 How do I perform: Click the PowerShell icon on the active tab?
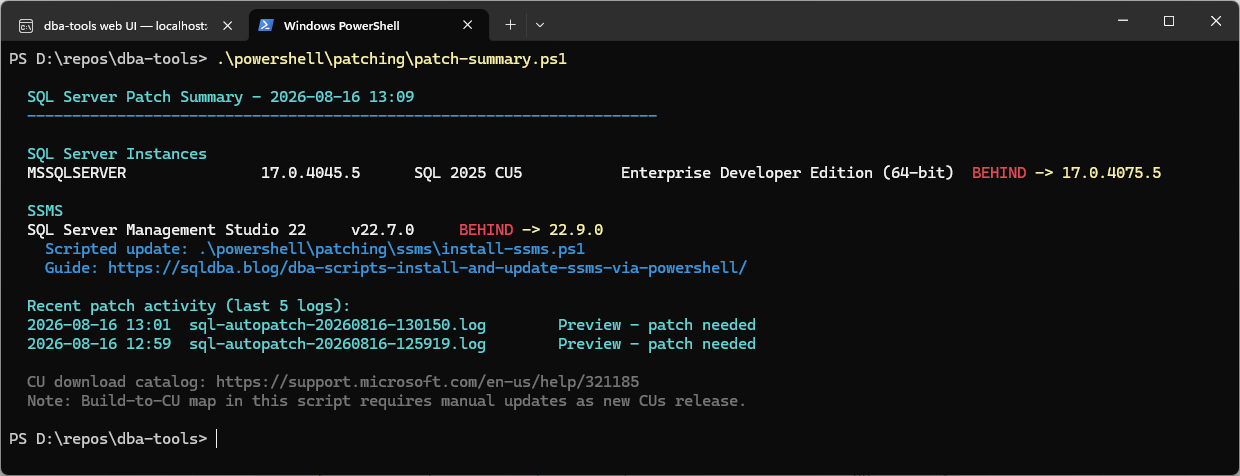[266, 24]
